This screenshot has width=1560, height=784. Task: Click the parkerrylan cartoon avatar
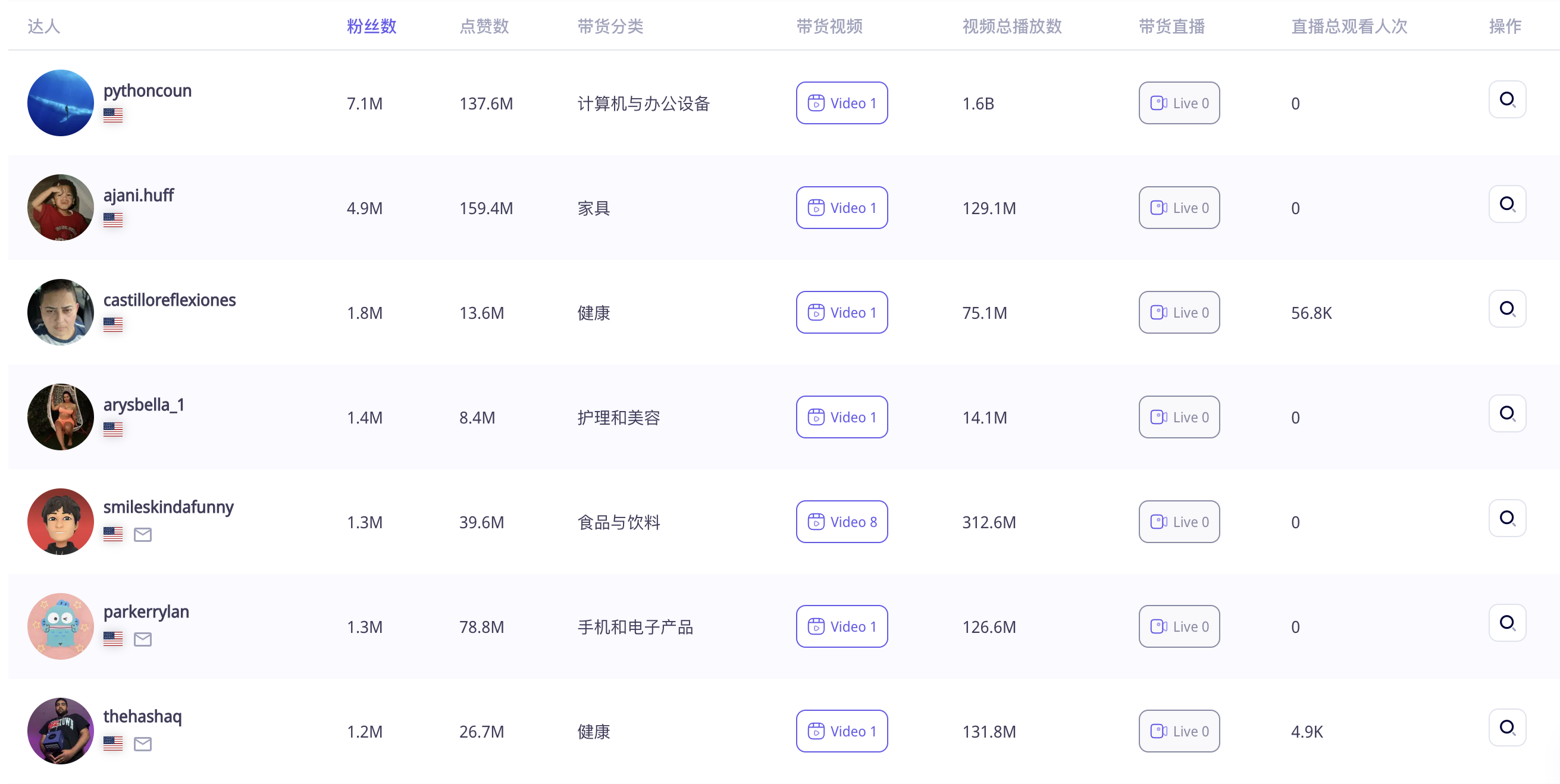pos(61,626)
